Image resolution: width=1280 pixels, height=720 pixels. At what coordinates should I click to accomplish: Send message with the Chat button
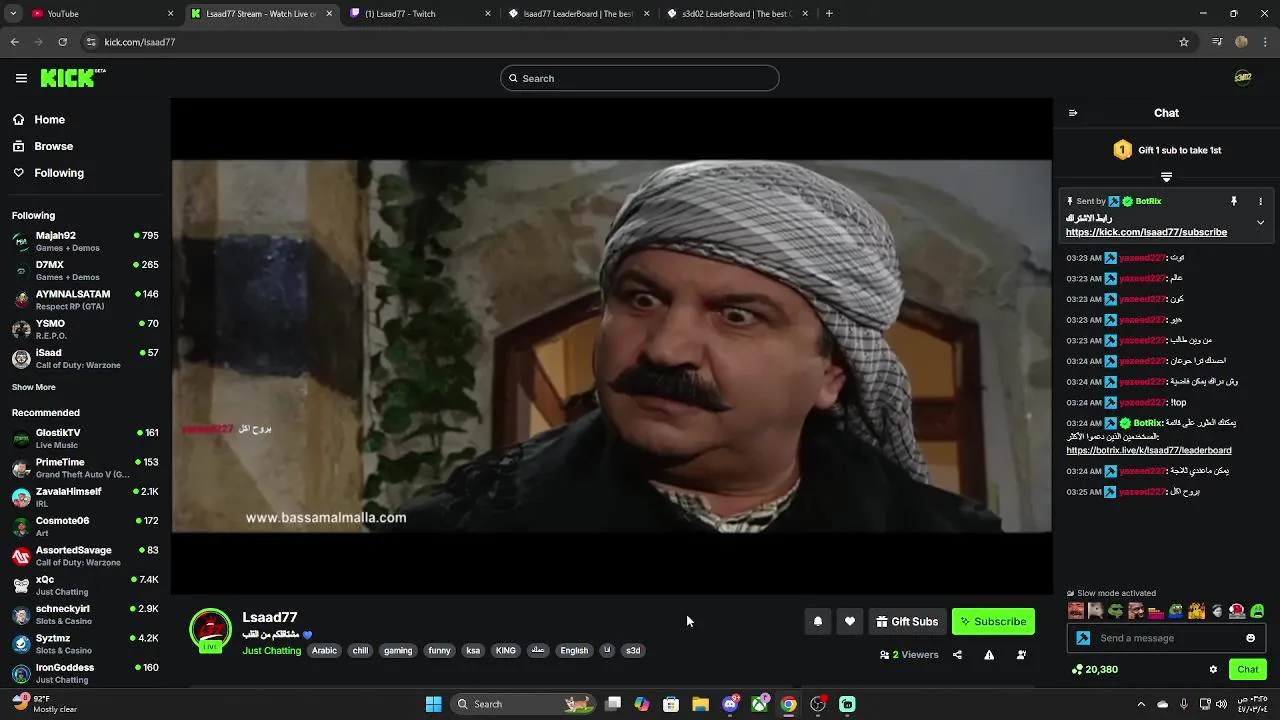1247,669
